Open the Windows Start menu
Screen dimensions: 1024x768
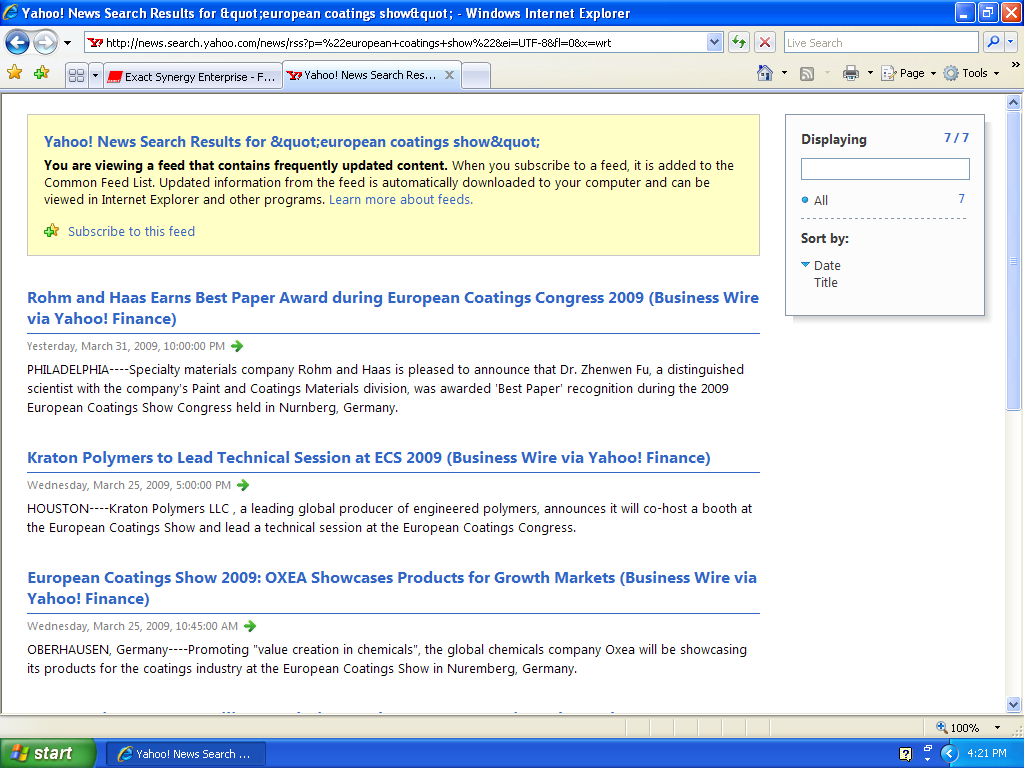[x=48, y=754]
